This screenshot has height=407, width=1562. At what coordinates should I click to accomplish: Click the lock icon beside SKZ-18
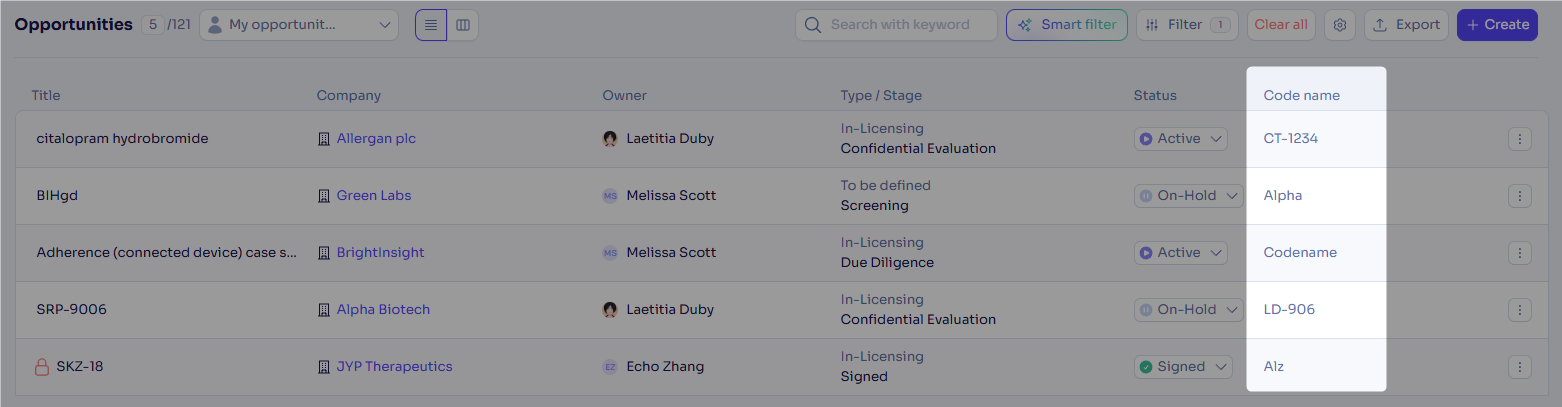(x=42, y=367)
